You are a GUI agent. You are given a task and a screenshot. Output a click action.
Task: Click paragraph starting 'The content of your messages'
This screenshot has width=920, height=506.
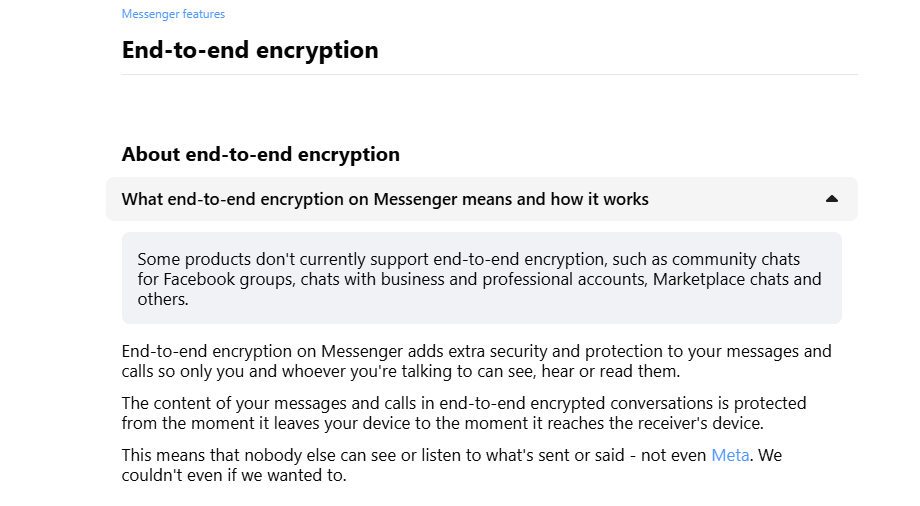[464, 413]
